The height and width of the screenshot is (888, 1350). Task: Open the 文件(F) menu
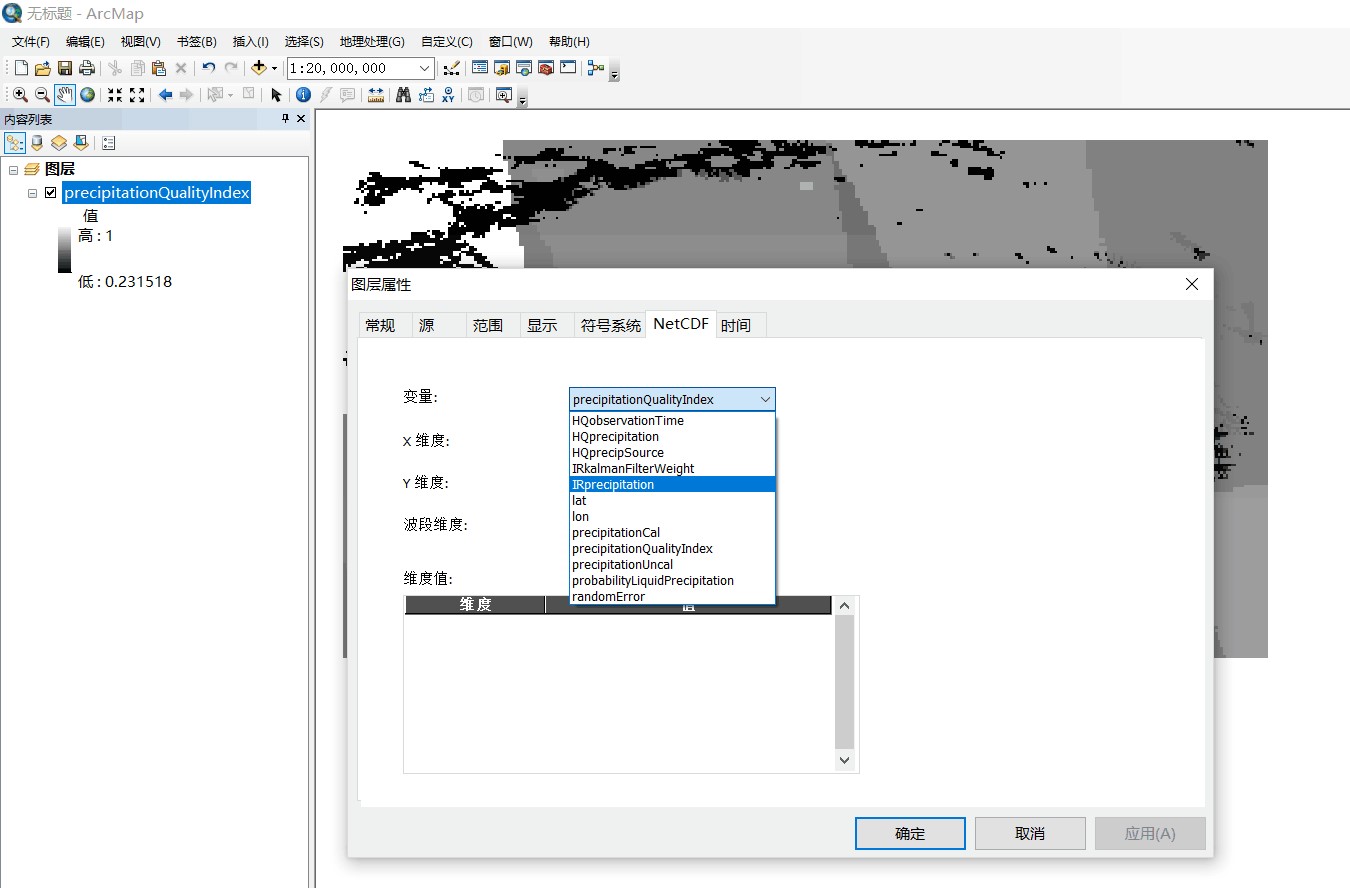tap(31, 42)
